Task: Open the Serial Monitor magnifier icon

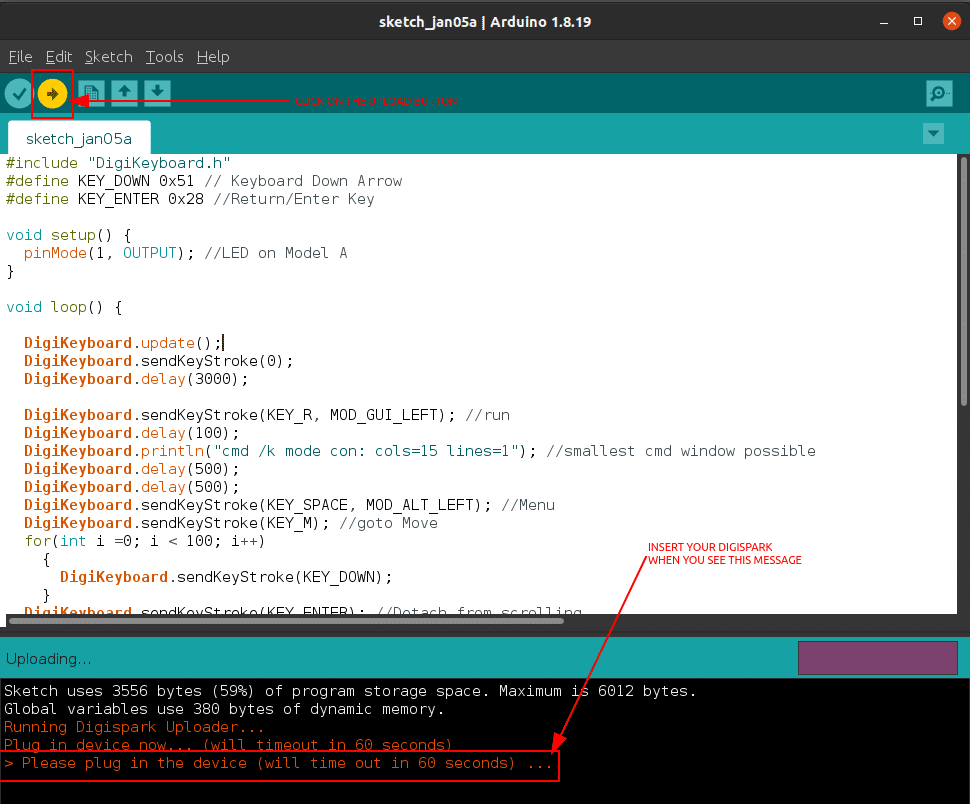Action: coord(939,93)
